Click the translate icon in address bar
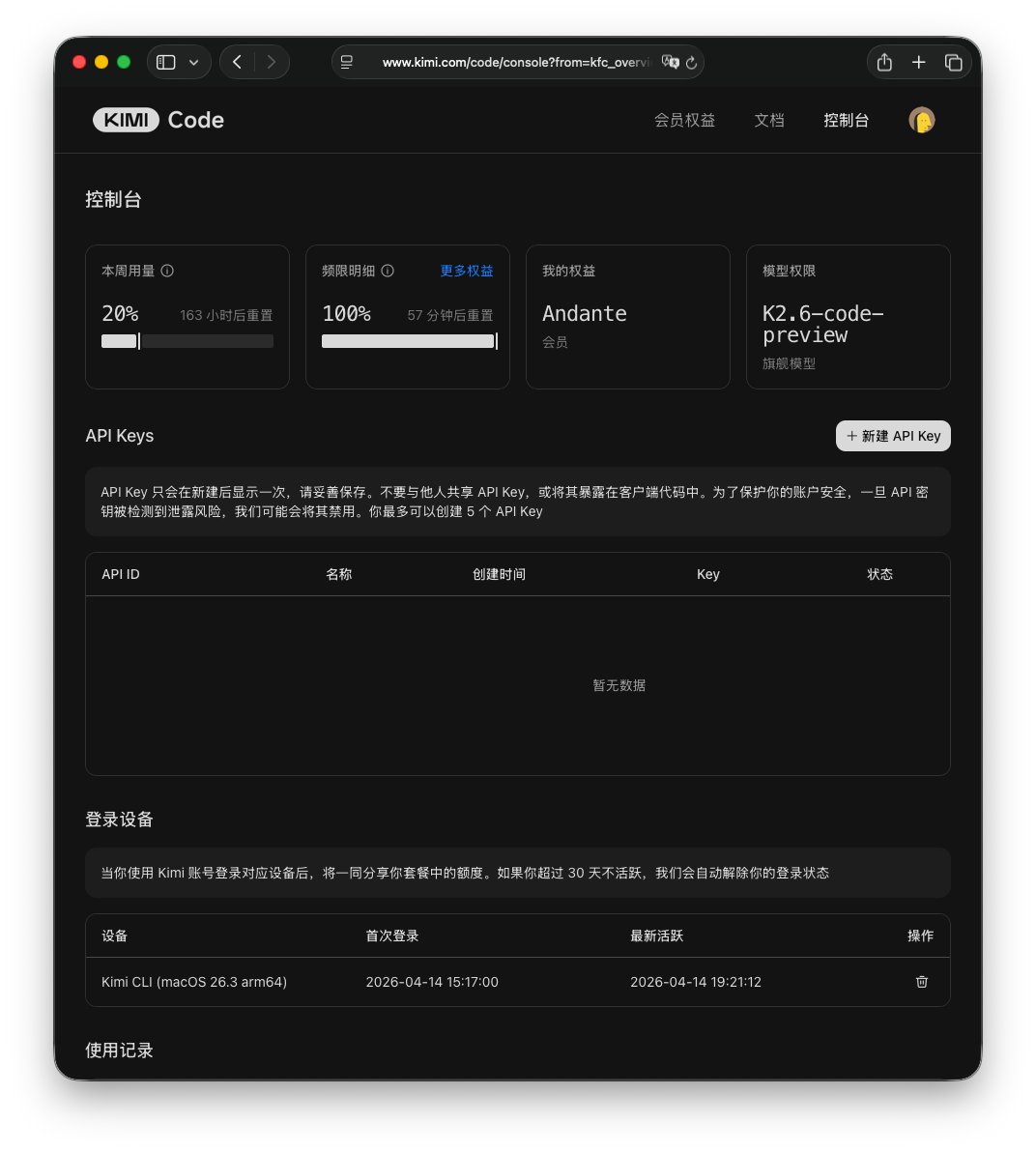 pos(670,63)
